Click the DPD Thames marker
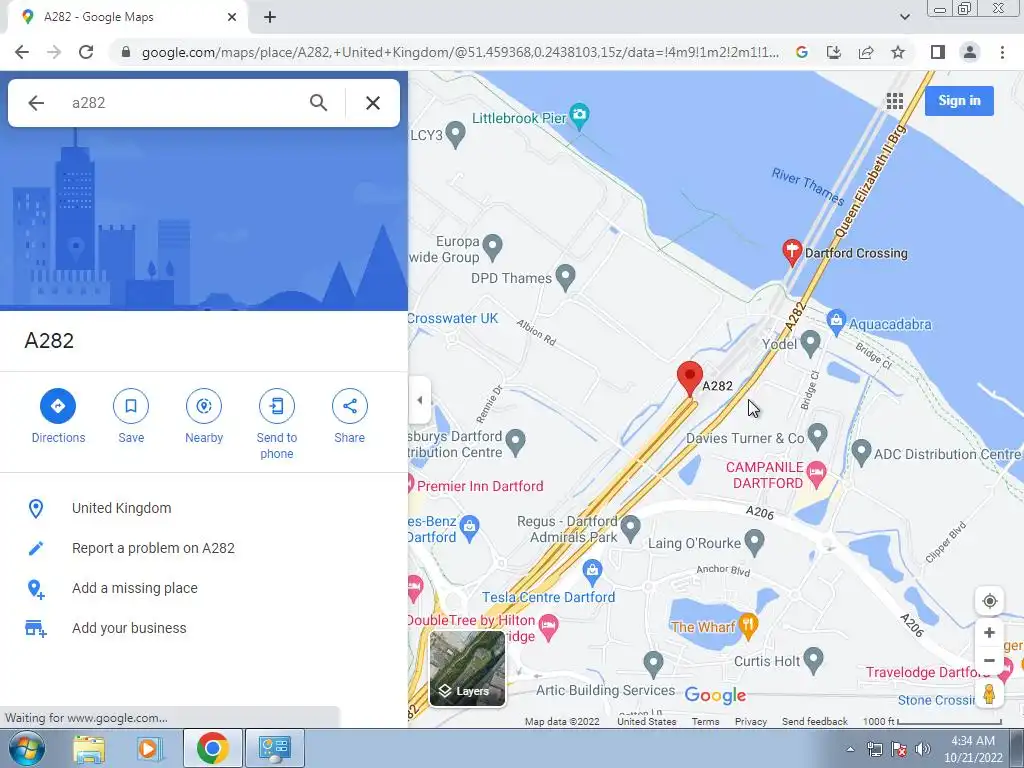The image size is (1024, 768). click(565, 277)
